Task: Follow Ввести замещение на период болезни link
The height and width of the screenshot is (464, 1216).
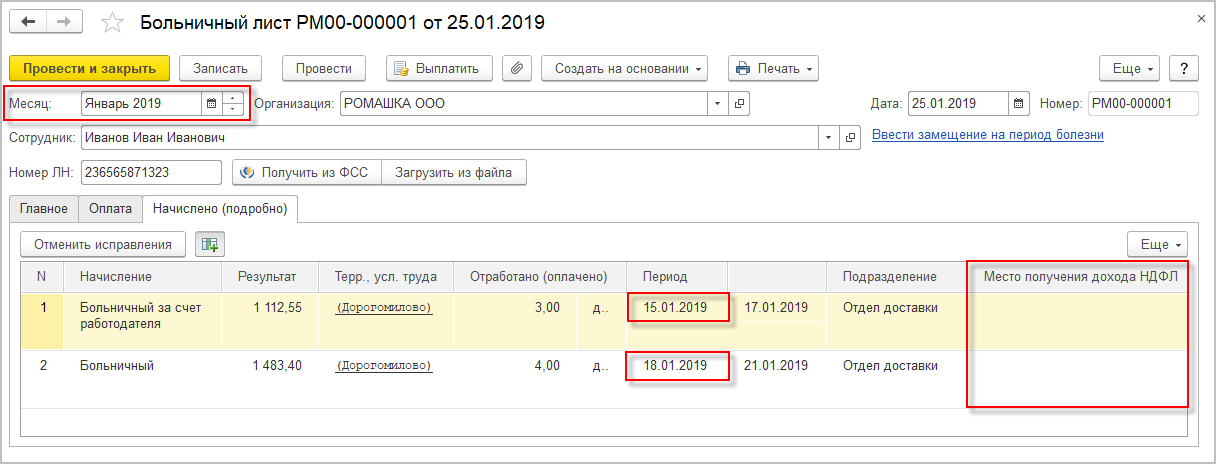Action: coord(988,135)
